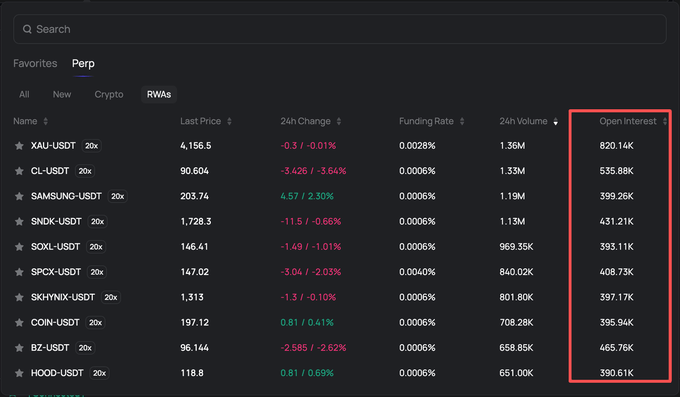680x397 pixels.
Task: Favorite the CL-USDT star icon
Action: pyautogui.click(x=19, y=171)
